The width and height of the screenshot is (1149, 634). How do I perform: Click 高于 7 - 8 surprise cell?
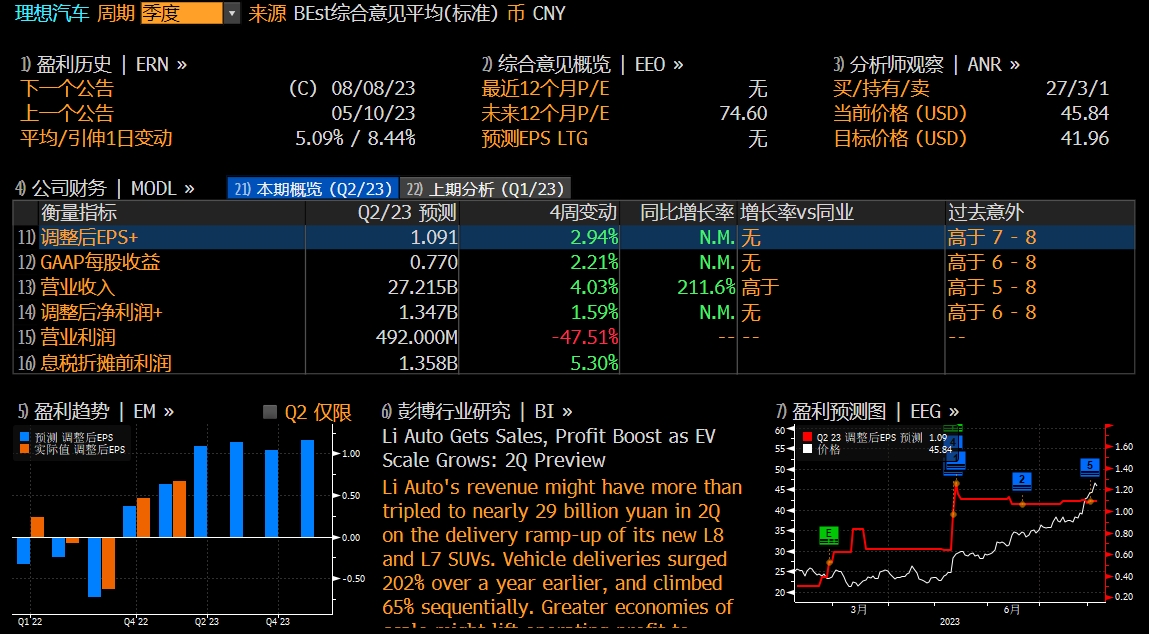(x=992, y=237)
